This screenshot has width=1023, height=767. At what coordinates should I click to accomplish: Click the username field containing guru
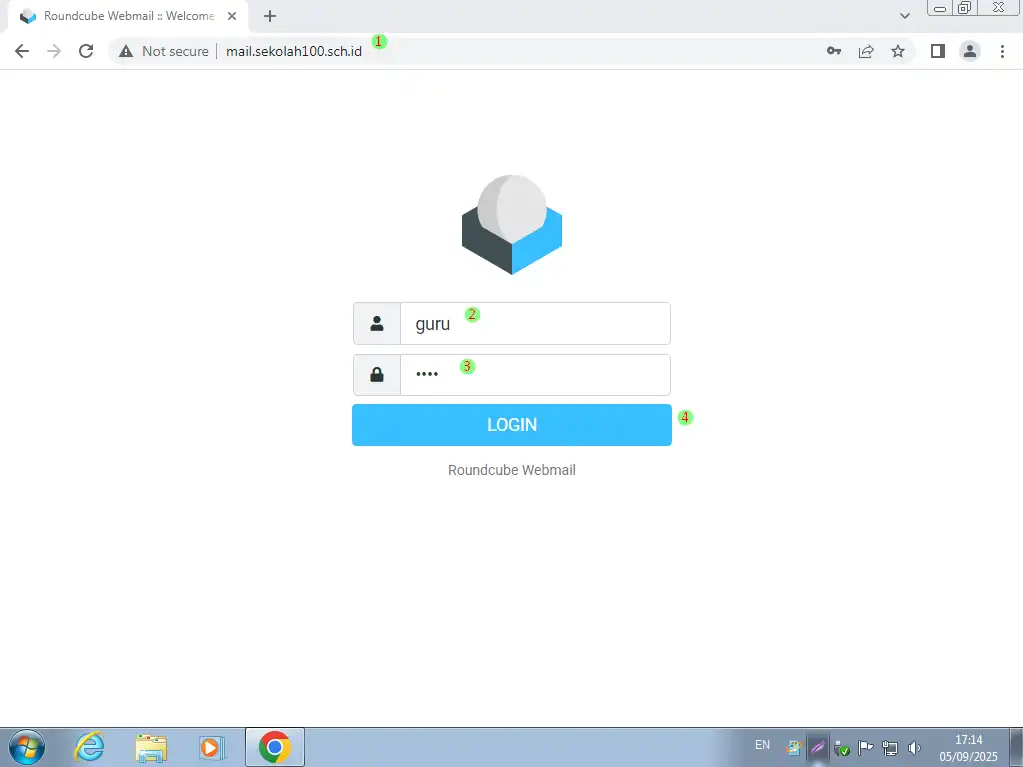[535, 323]
